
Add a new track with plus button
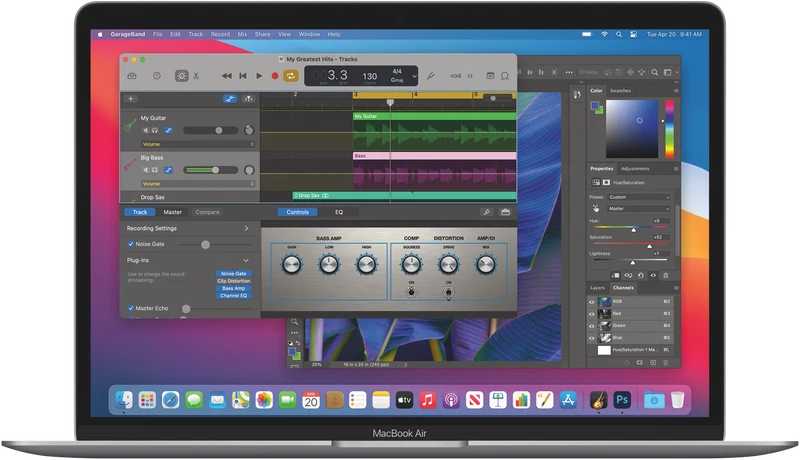tap(131, 99)
